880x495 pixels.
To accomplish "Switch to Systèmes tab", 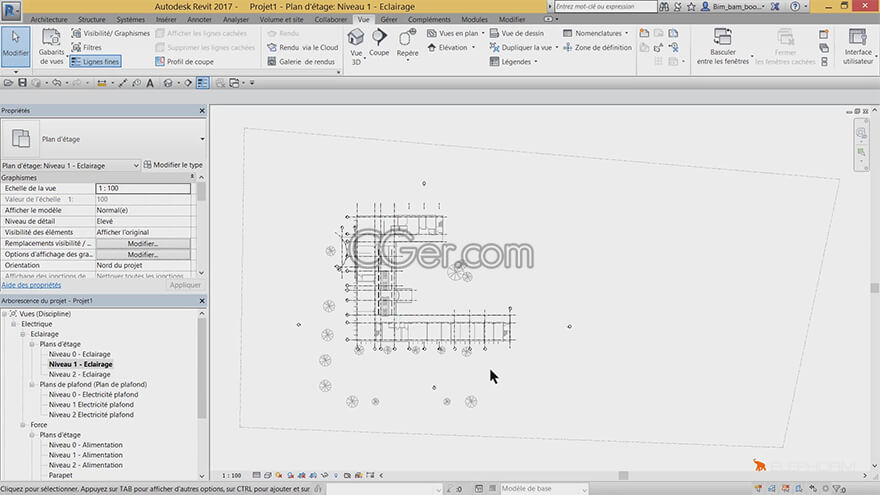I will click(130, 19).
